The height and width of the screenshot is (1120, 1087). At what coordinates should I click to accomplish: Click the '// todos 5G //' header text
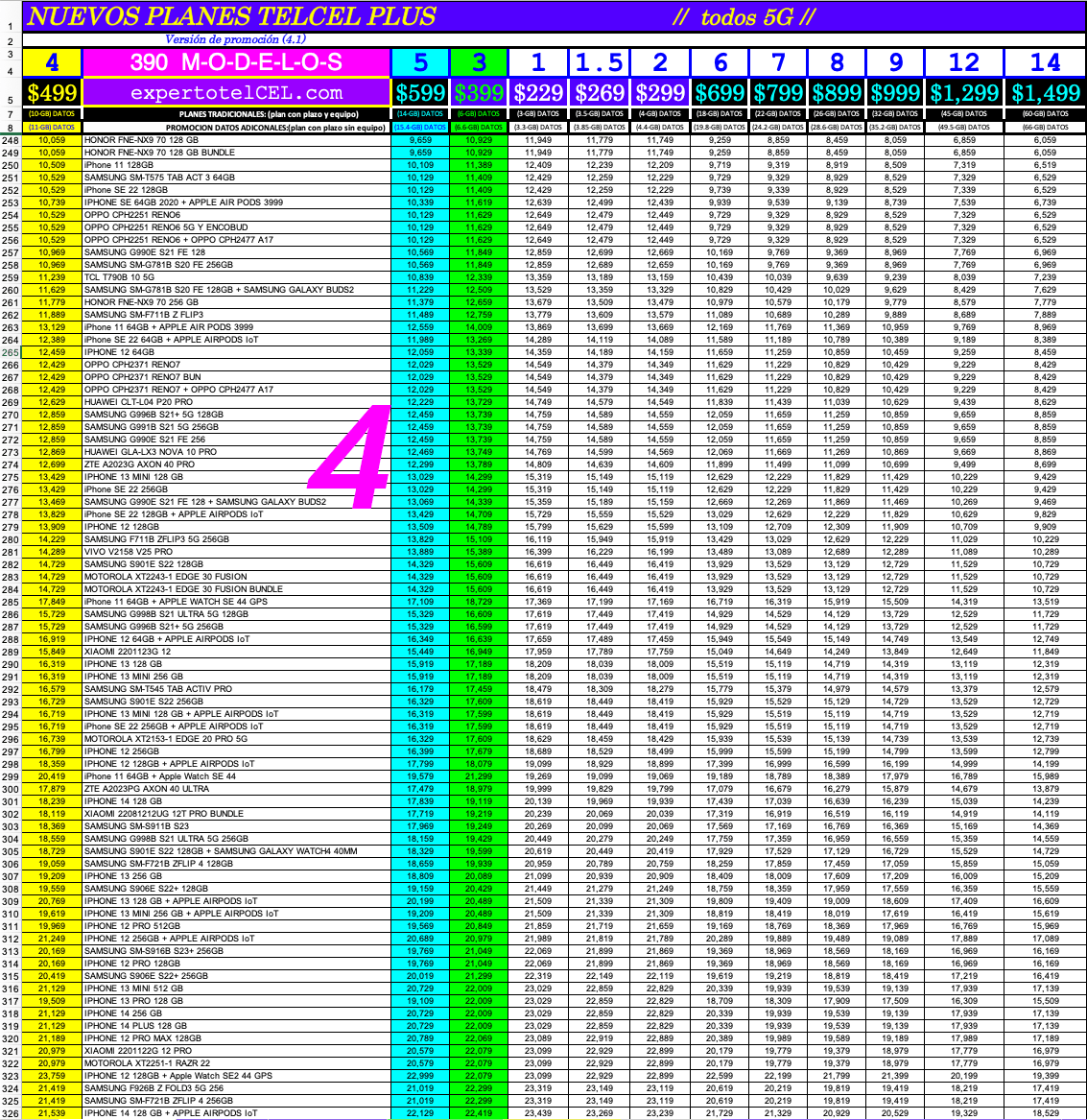tap(744, 17)
